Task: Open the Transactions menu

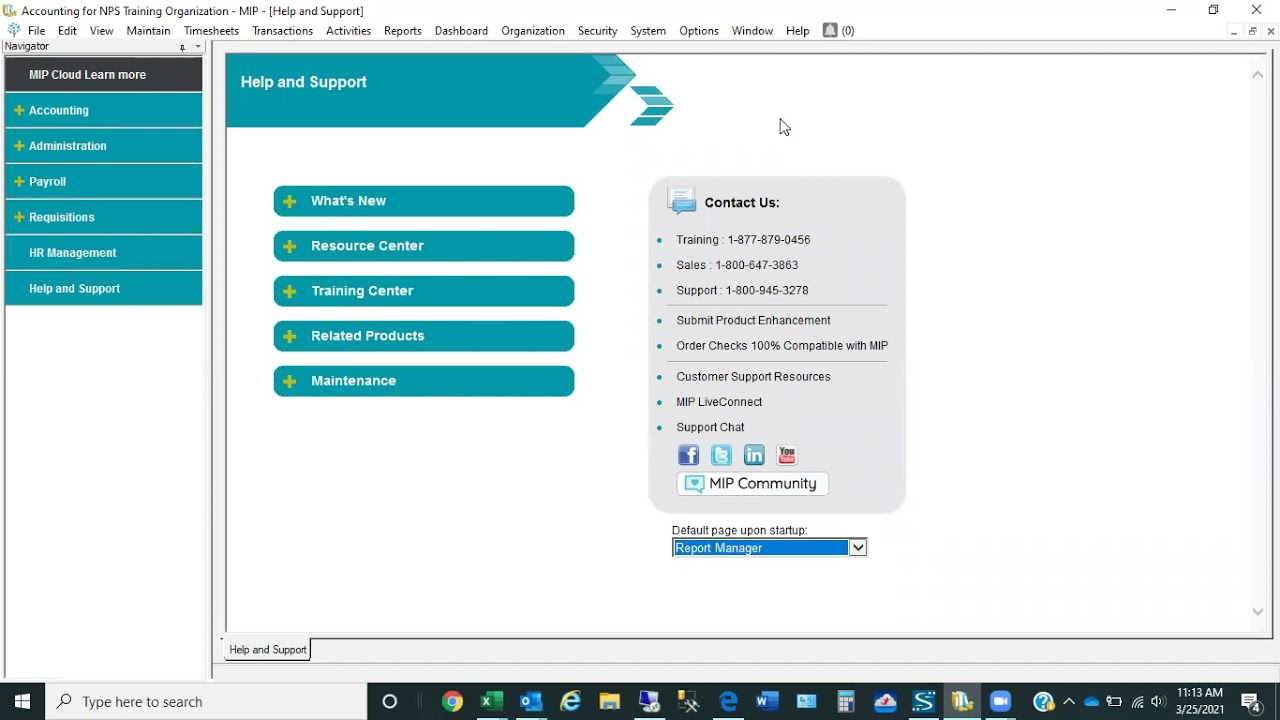Action: tap(282, 31)
